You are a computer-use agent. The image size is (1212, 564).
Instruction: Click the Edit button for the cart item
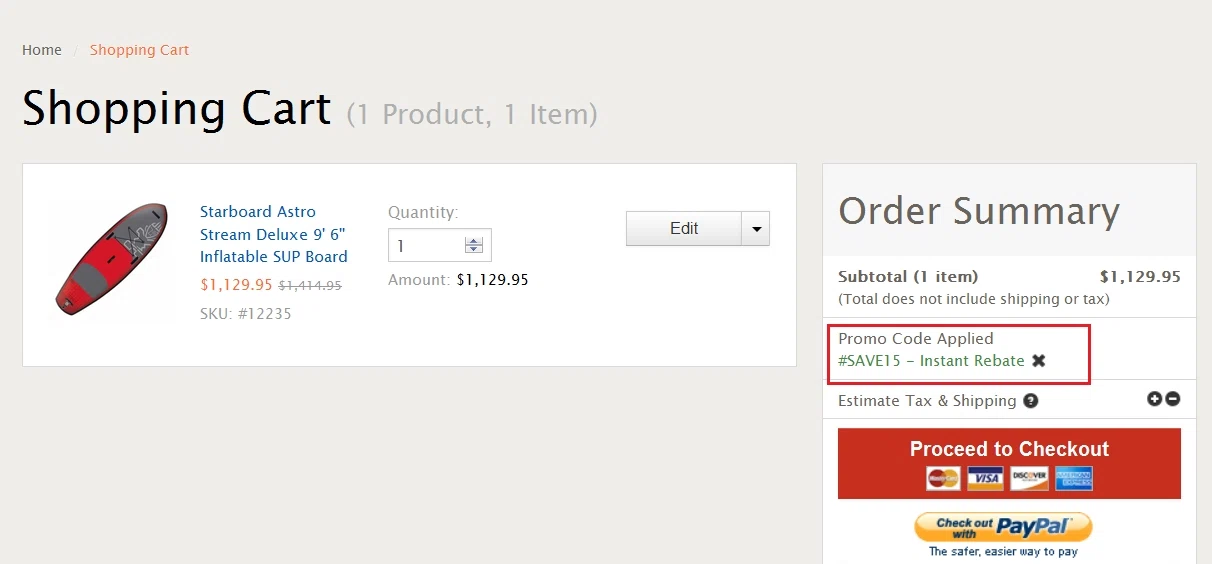(x=684, y=228)
